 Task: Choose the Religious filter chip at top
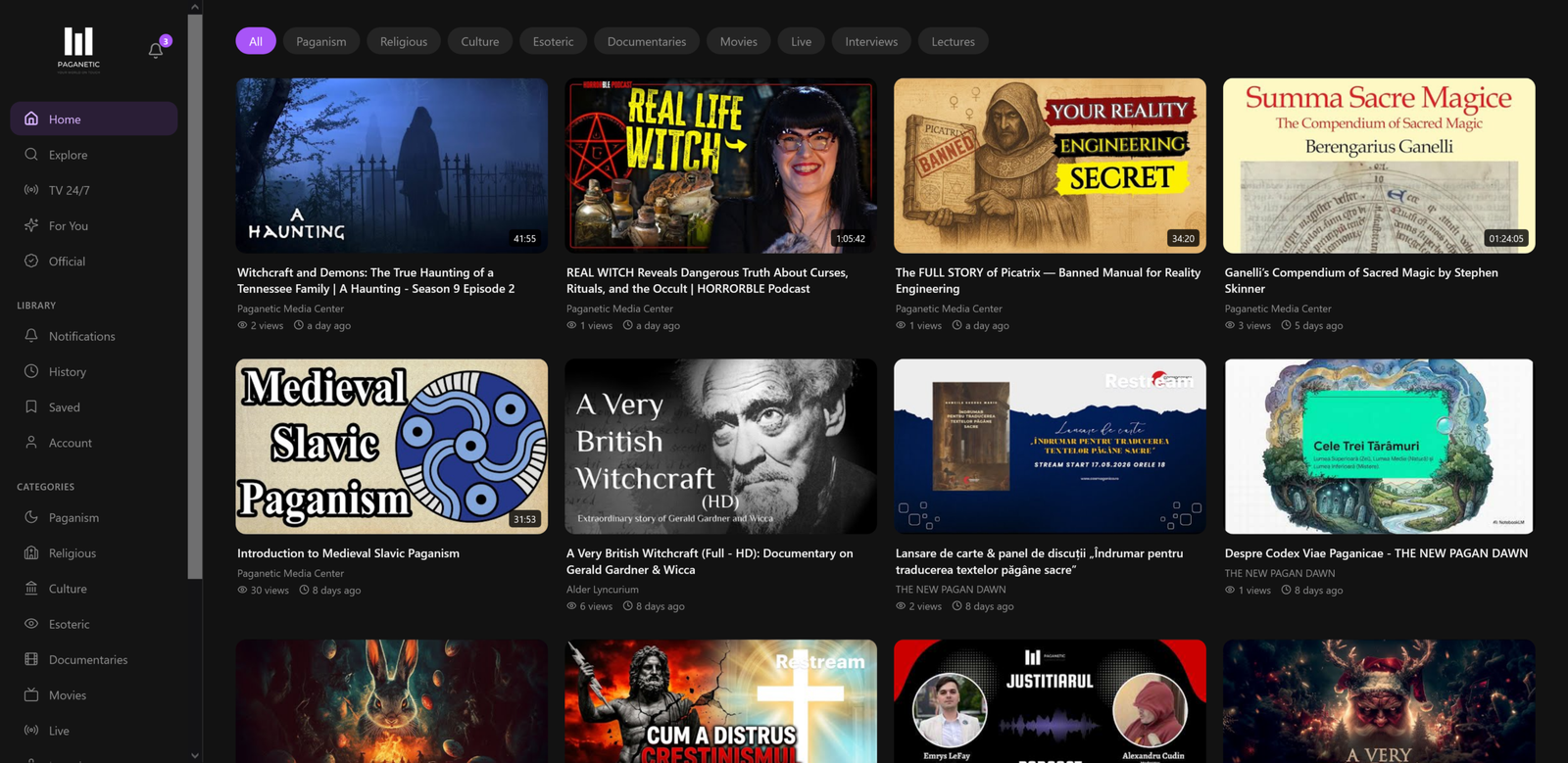[x=404, y=41]
